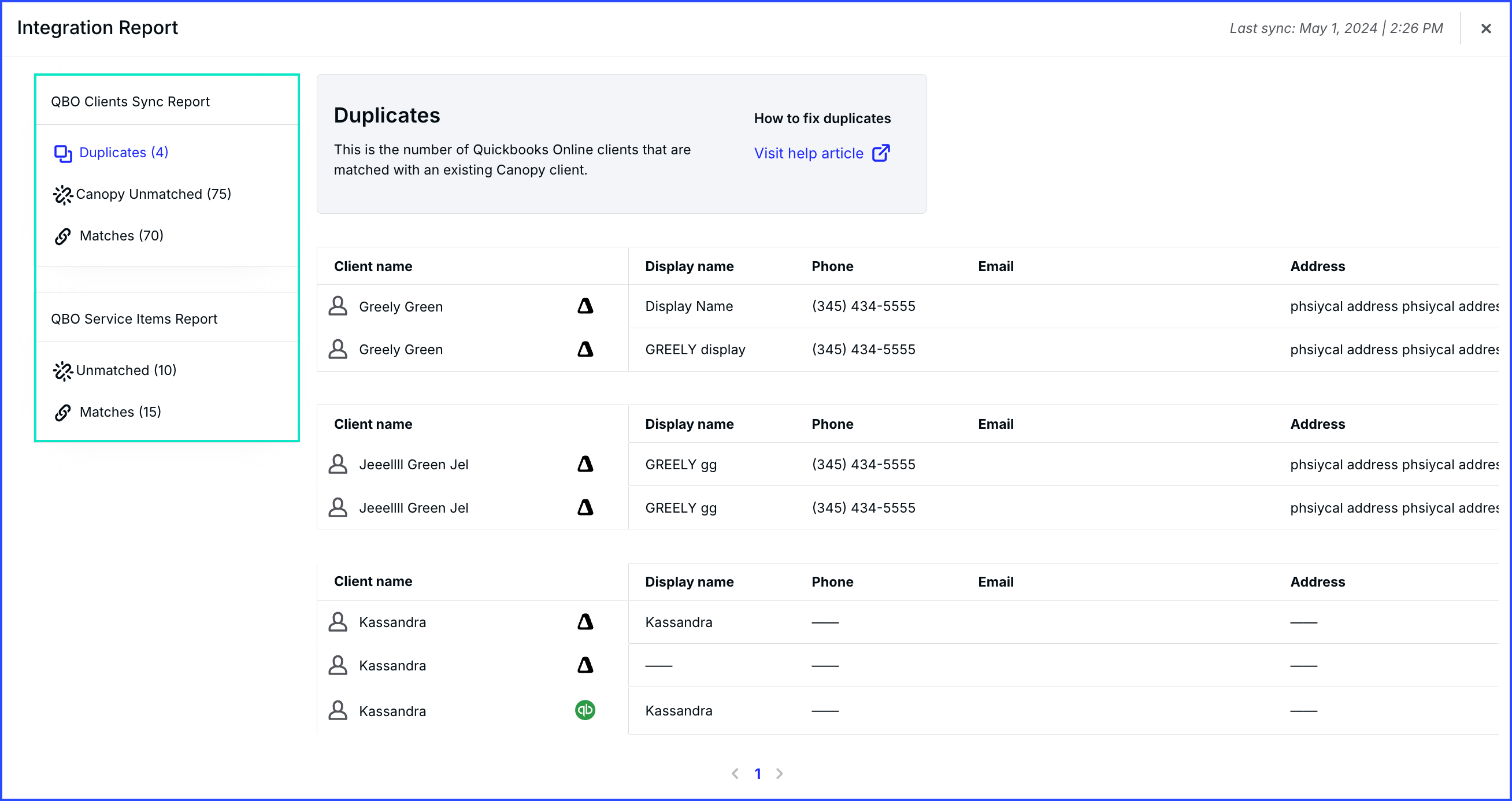The height and width of the screenshot is (801, 1512).
Task: Click the QBO Service Items Report heading
Action: pyautogui.click(x=134, y=318)
